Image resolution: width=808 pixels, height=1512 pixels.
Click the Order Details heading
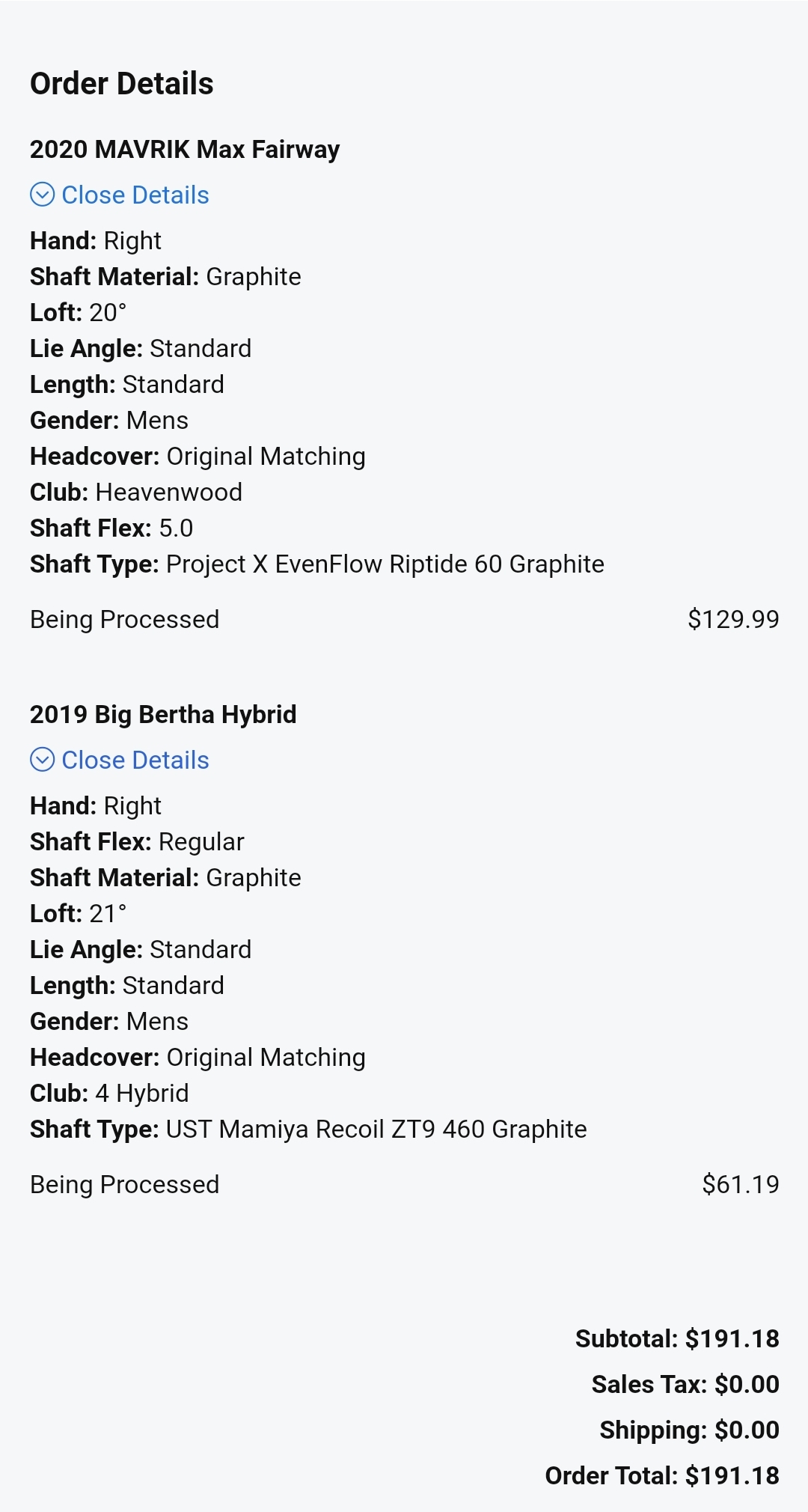(122, 84)
